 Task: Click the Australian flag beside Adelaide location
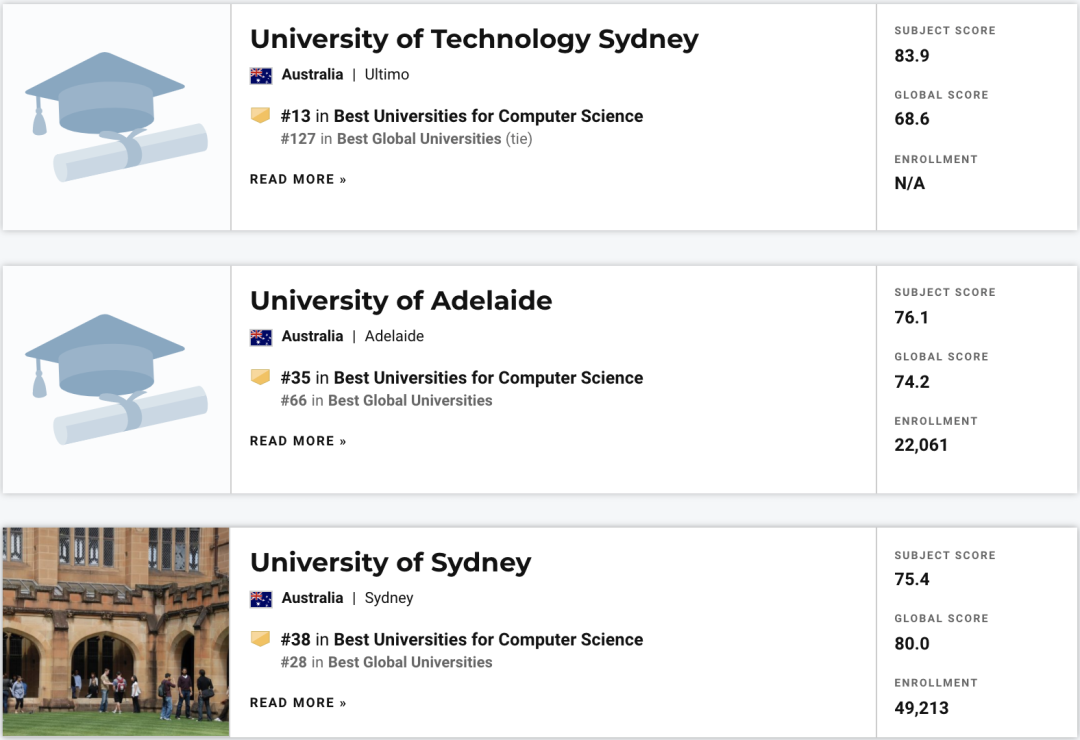[261, 337]
